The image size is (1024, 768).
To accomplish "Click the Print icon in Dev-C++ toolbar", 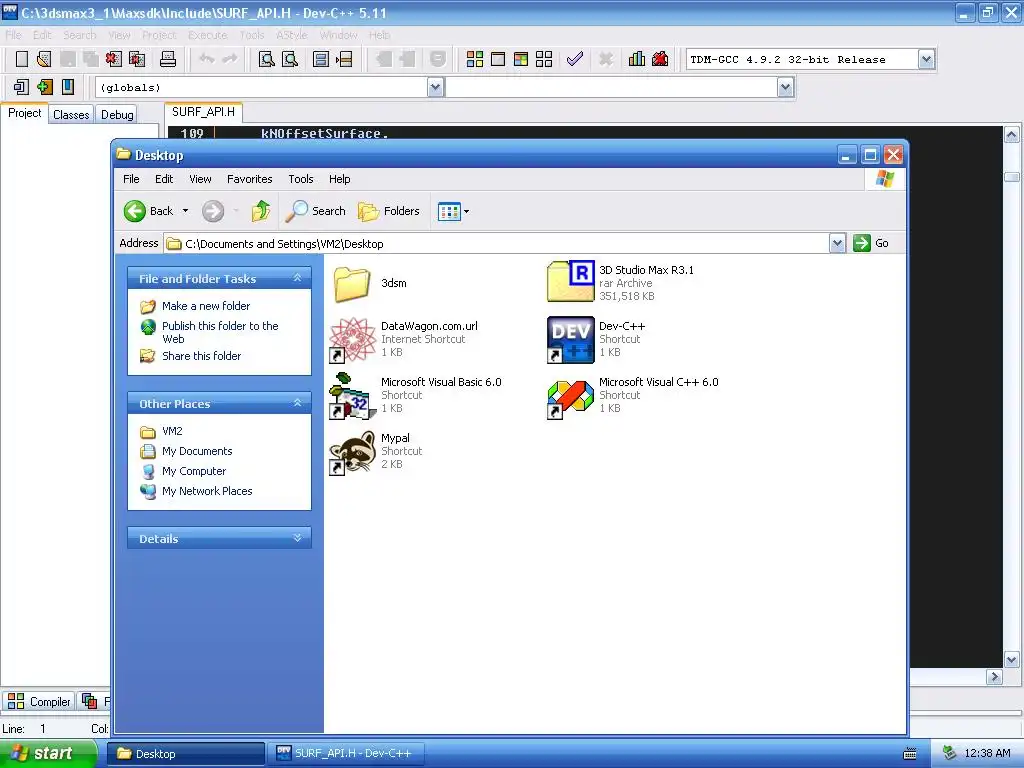I will (x=168, y=59).
